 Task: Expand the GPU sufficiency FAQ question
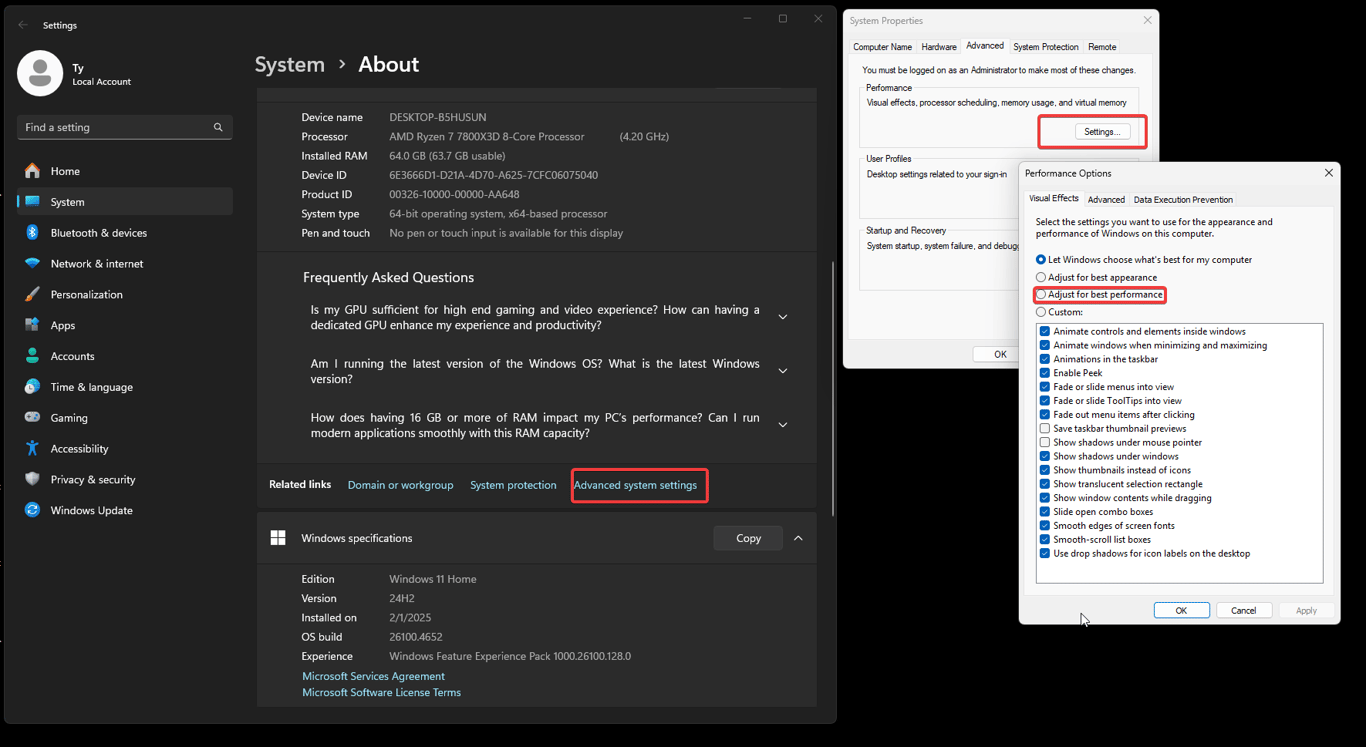pos(783,317)
